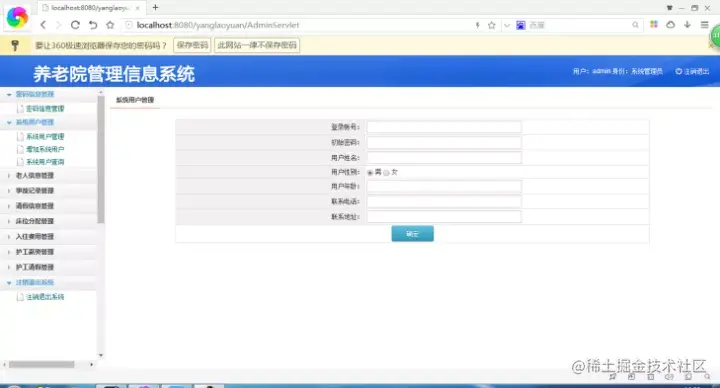Click the 联系地址 input field

[x=444, y=217]
